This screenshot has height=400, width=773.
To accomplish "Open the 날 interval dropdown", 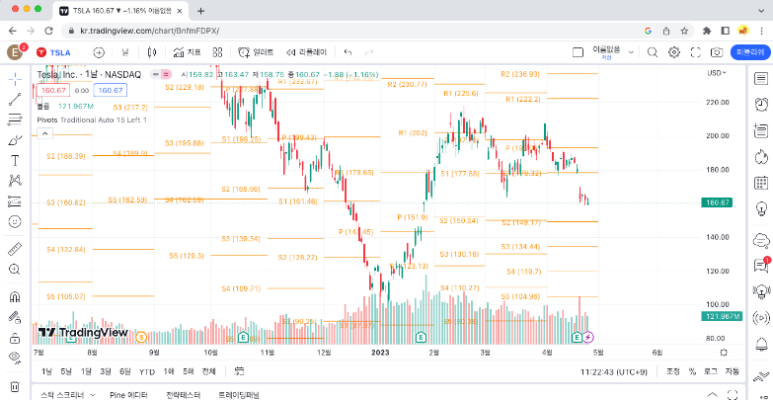I will point(125,52).
